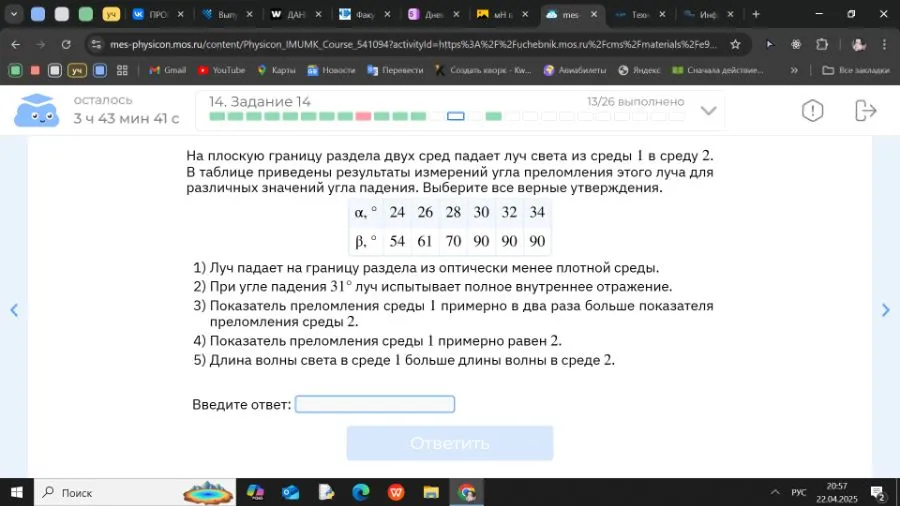Open the 'Яндекс' bookmark

639,70
